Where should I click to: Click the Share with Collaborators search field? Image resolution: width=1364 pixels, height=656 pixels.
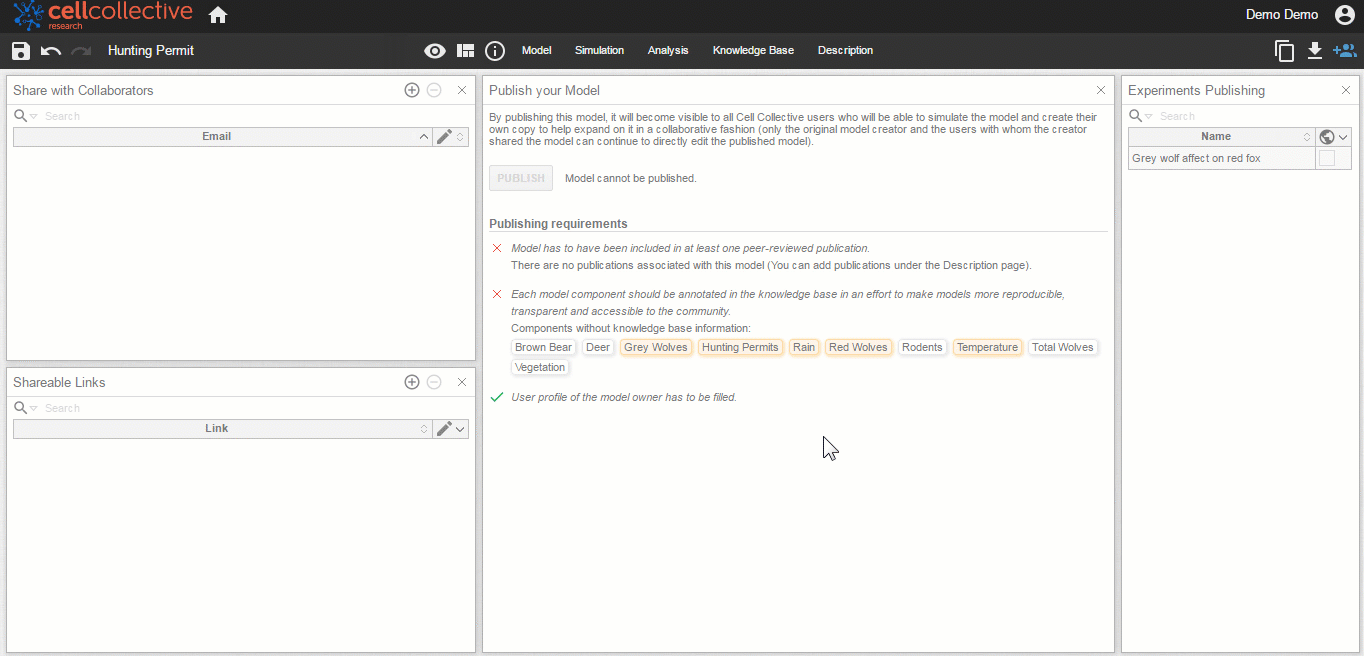click(255, 116)
